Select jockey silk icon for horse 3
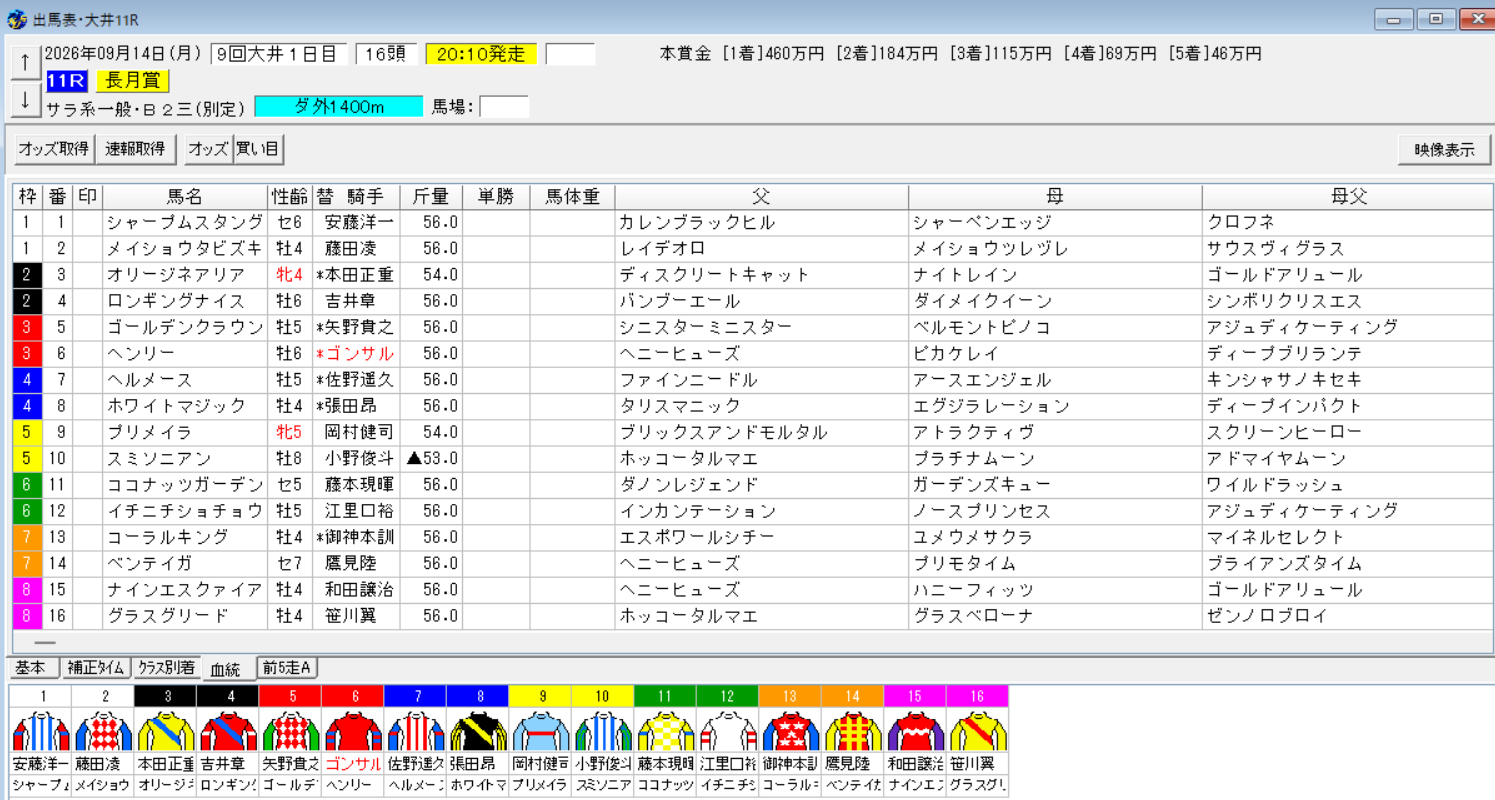Screen dimensions: 1495x800 pos(165,731)
